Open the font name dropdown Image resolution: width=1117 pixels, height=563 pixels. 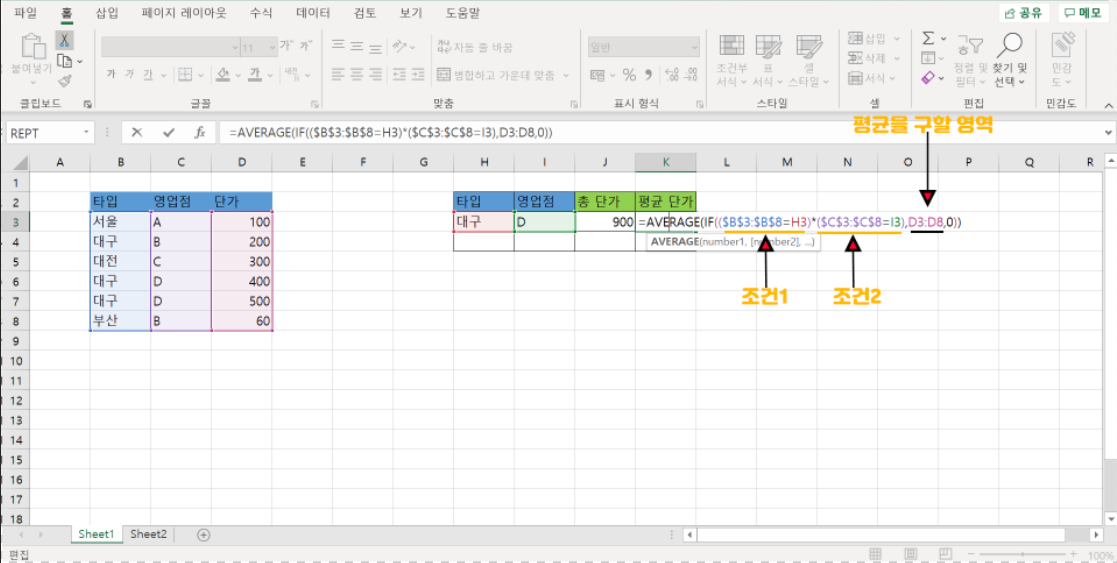tap(235, 48)
